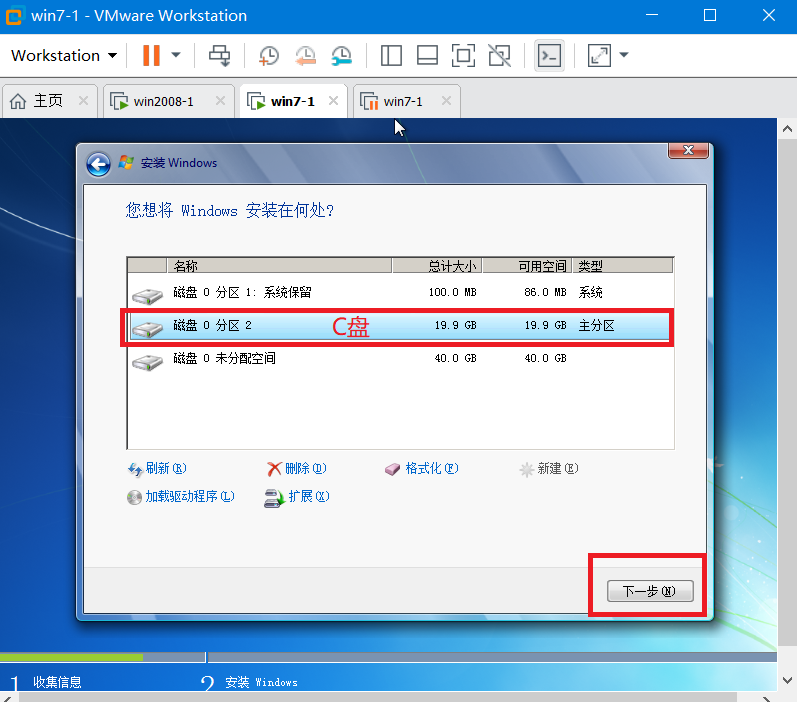Screen dimensions: 797x702
Task: Pause the virtual machine with the orange pause icon
Action: click(151, 55)
